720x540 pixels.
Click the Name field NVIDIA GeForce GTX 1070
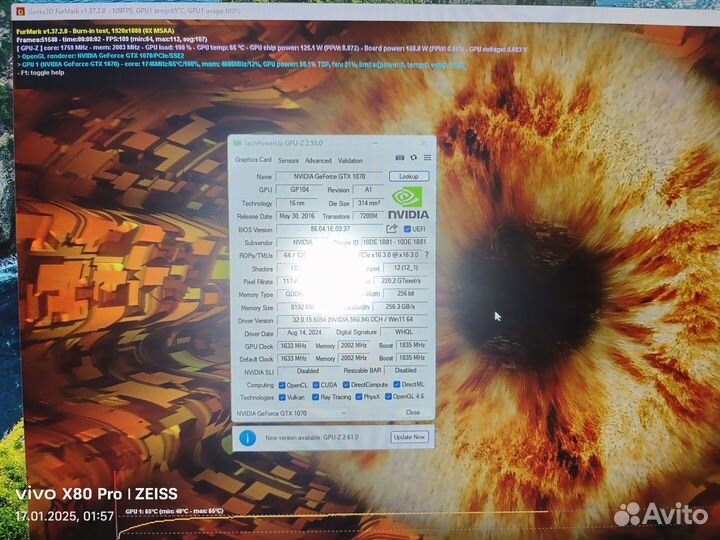[x=330, y=176]
